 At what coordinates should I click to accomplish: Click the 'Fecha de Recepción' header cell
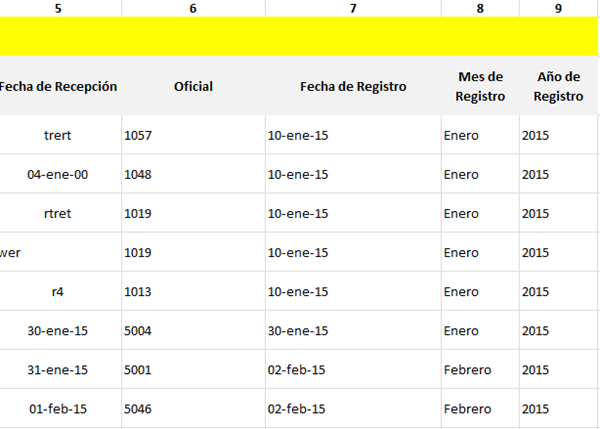58,86
